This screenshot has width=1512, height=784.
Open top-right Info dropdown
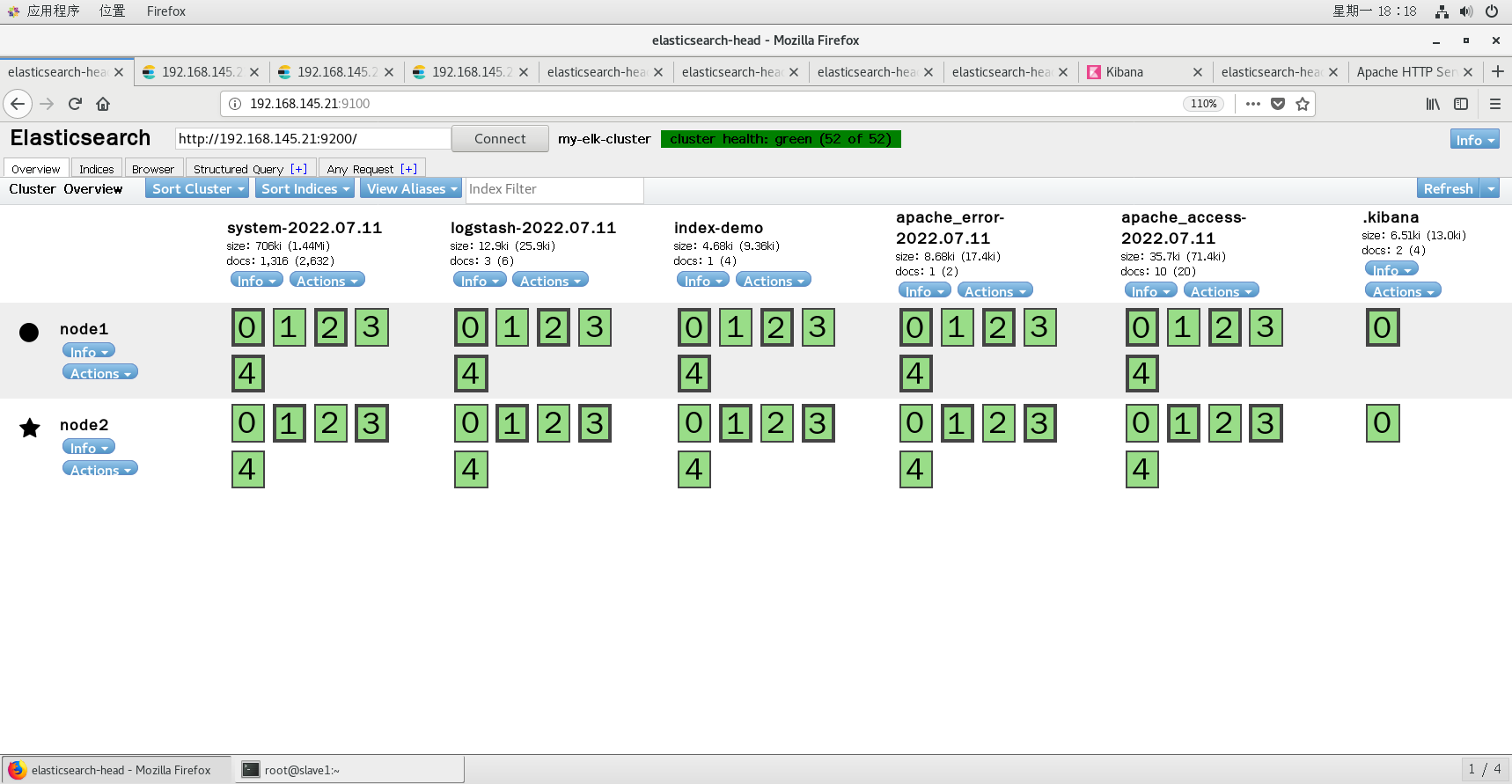[1475, 139]
